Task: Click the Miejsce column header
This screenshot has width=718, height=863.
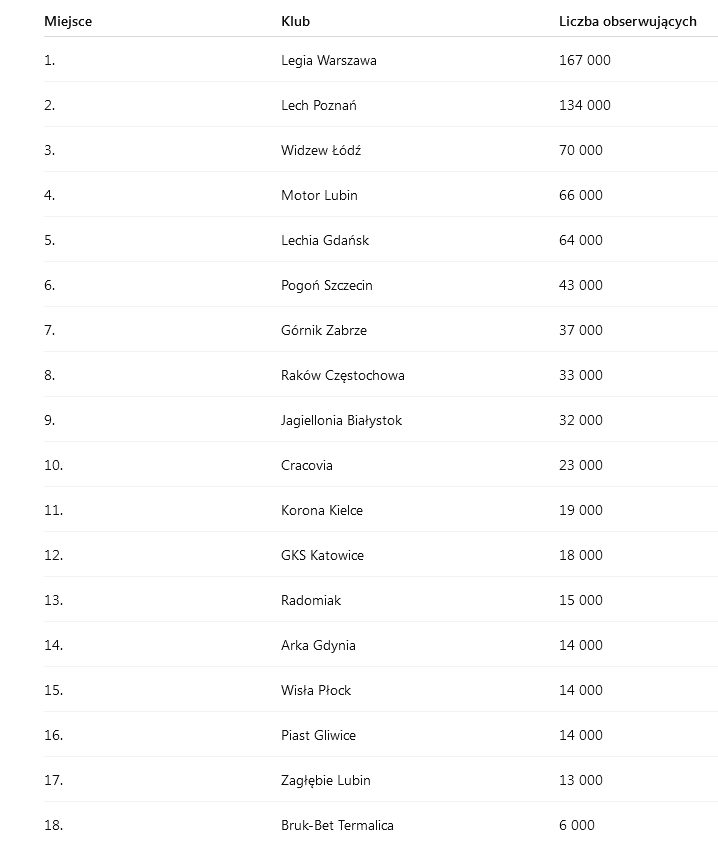Action: [68, 21]
